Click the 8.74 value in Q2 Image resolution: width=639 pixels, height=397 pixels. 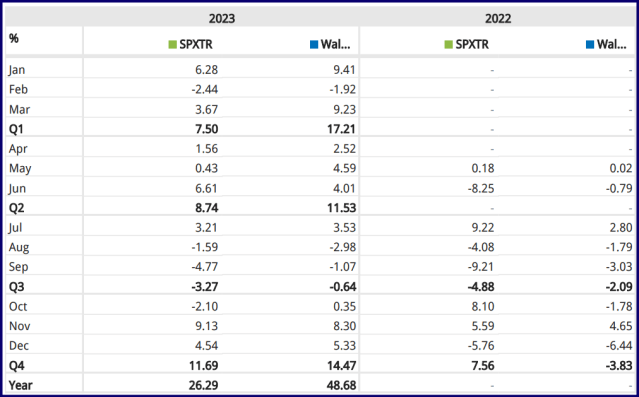tap(206, 208)
